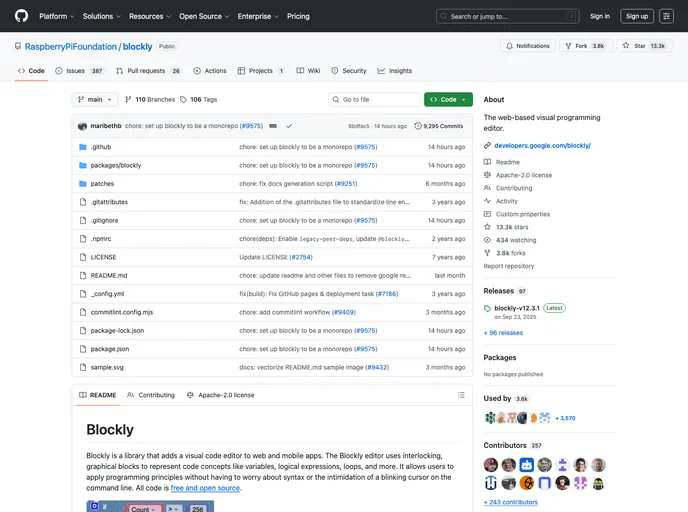688x512 pixels.
Task: Open the Resources dropdown
Action: [x=150, y=16]
